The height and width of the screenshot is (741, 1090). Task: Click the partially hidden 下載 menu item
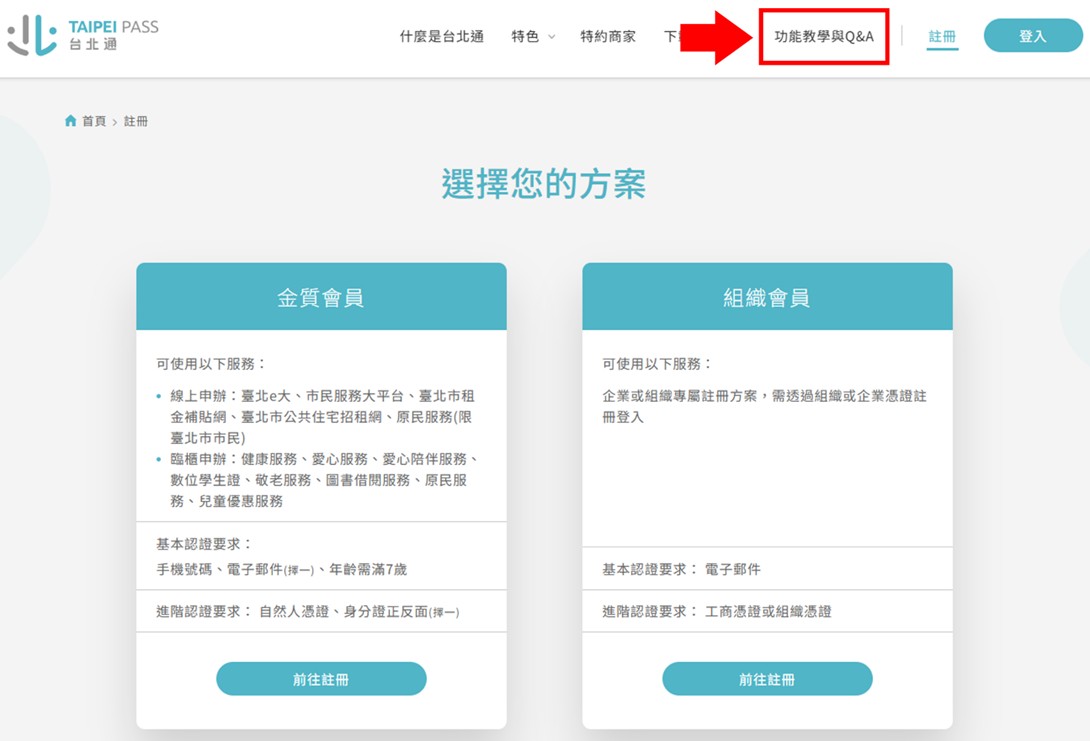pos(672,36)
